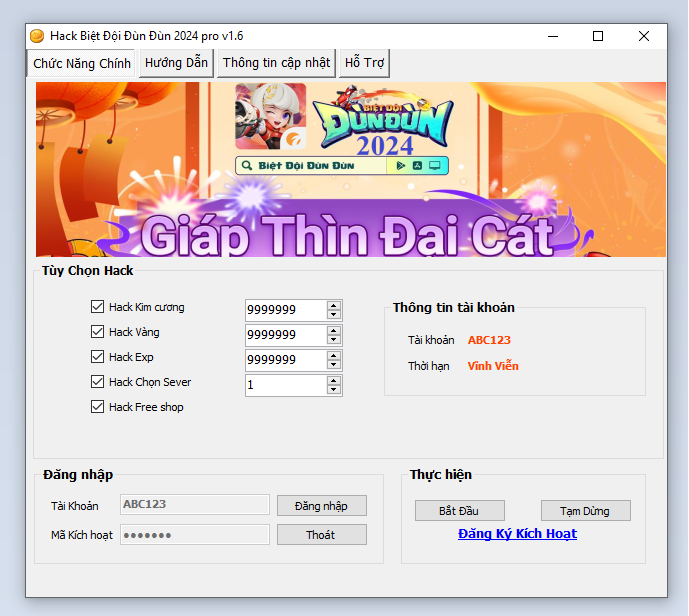Open the Hướng Dẫn tab

[x=176, y=63]
